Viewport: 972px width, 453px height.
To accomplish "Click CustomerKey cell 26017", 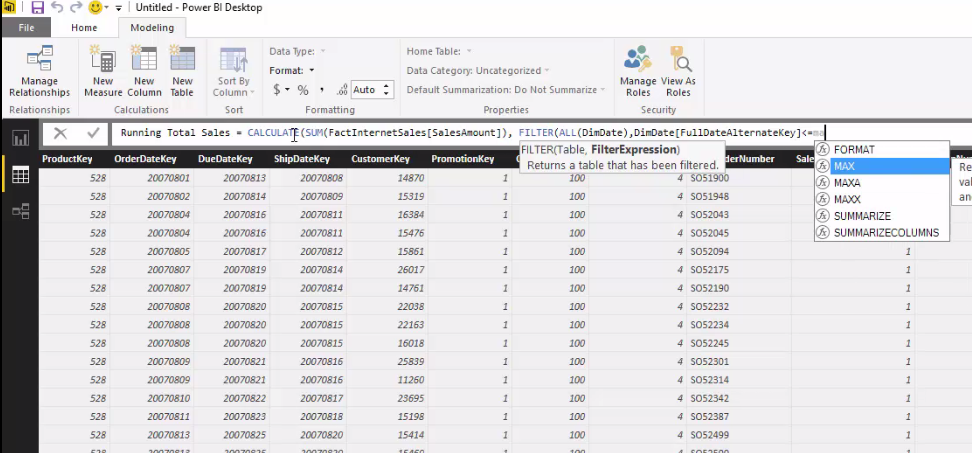I will pyautogui.click(x=410, y=270).
